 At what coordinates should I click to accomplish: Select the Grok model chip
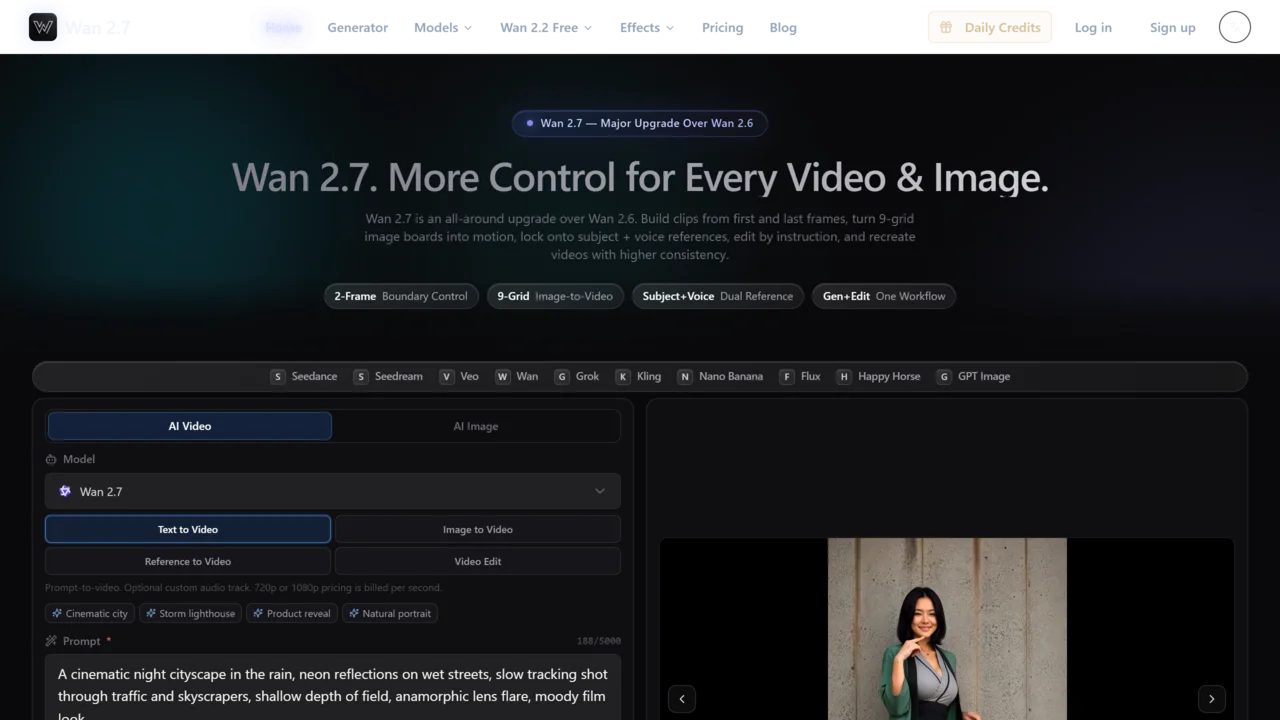pyautogui.click(x=577, y=376)
